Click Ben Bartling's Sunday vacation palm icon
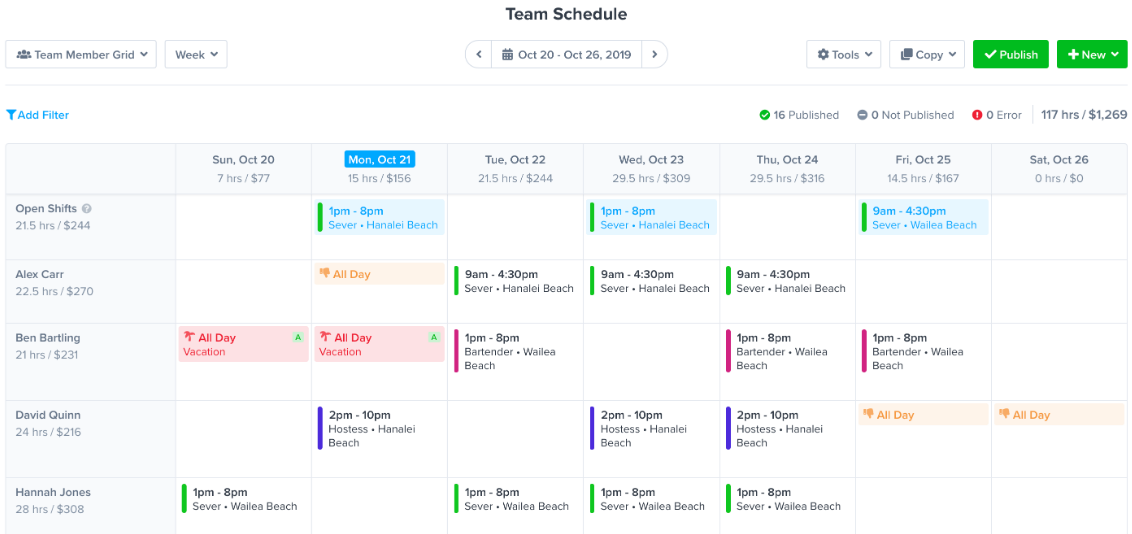This screenshot has width=1132, height=534. click(189, 338)
